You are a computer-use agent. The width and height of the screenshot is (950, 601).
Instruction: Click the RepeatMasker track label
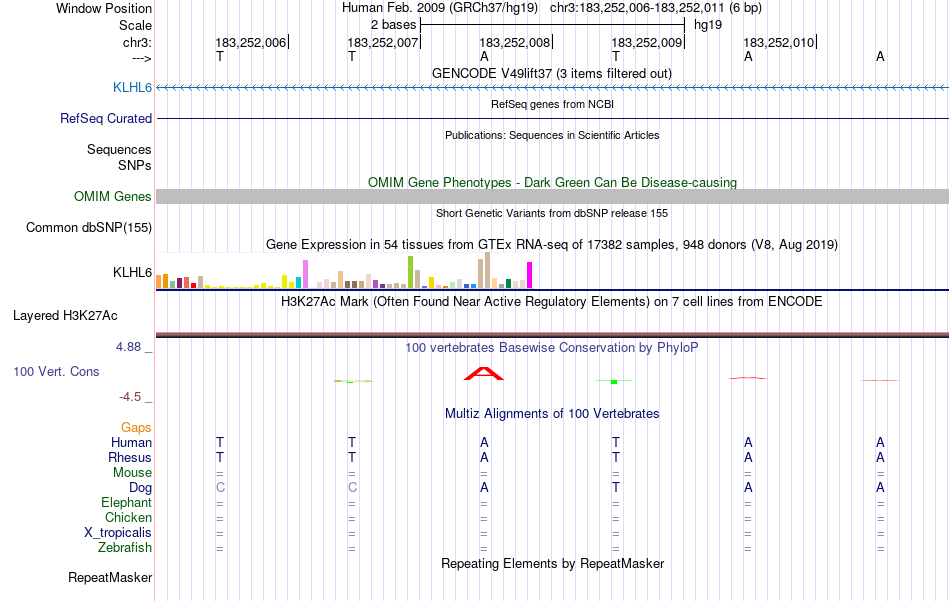pos(110,577)
